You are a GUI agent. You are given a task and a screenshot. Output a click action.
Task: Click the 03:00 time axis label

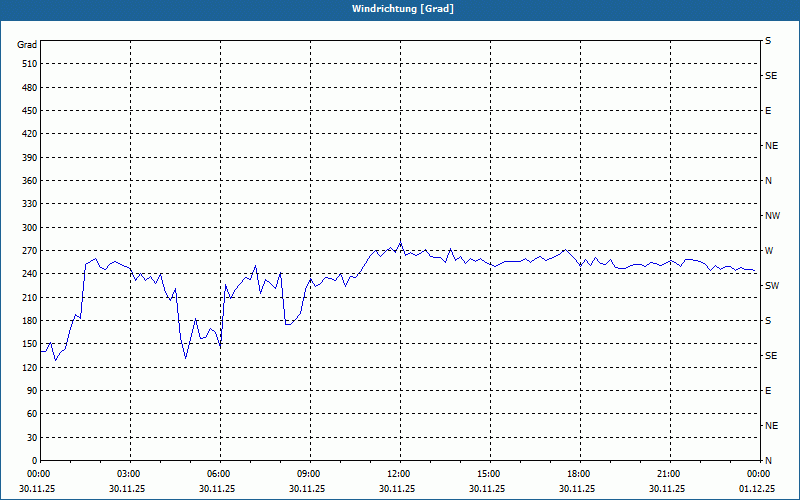[x=130, y=474]
